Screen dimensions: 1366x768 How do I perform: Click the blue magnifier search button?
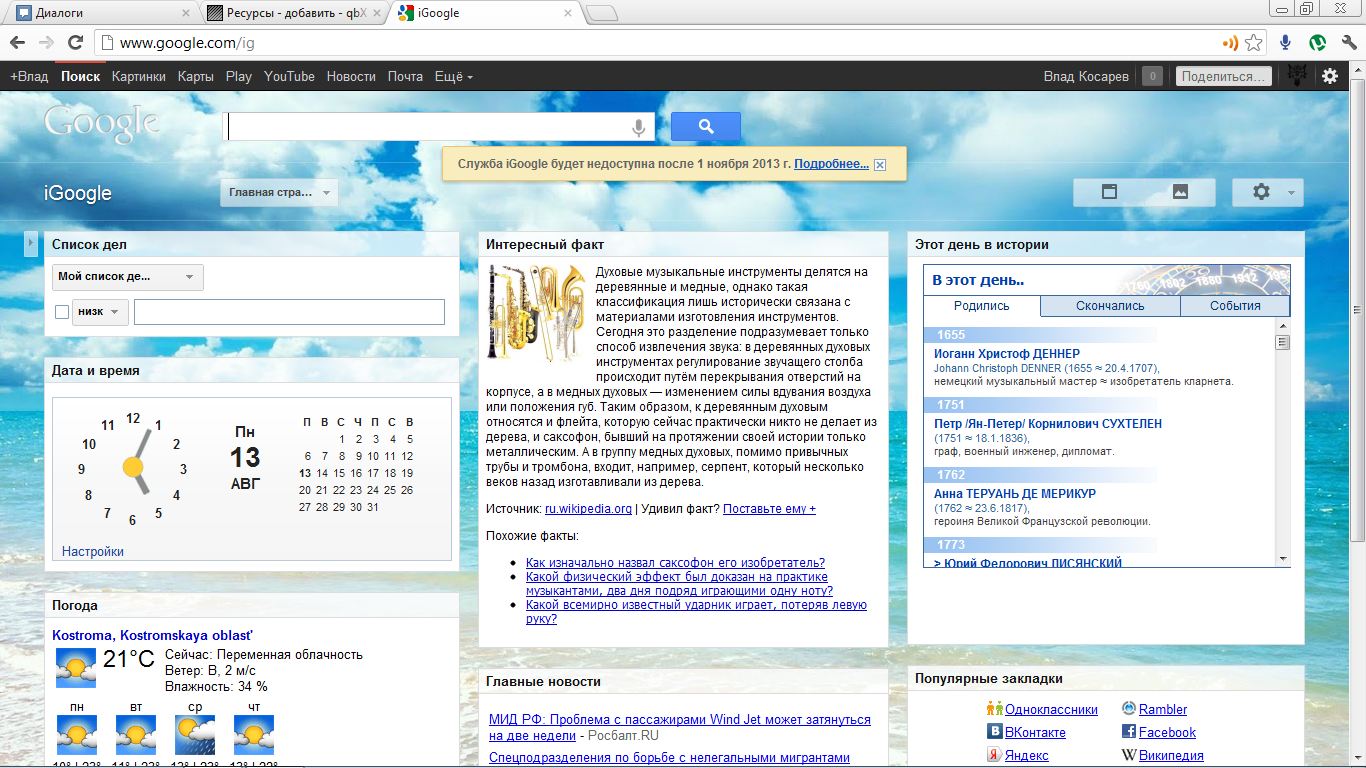pyautogui.click(x=706, y=126)
